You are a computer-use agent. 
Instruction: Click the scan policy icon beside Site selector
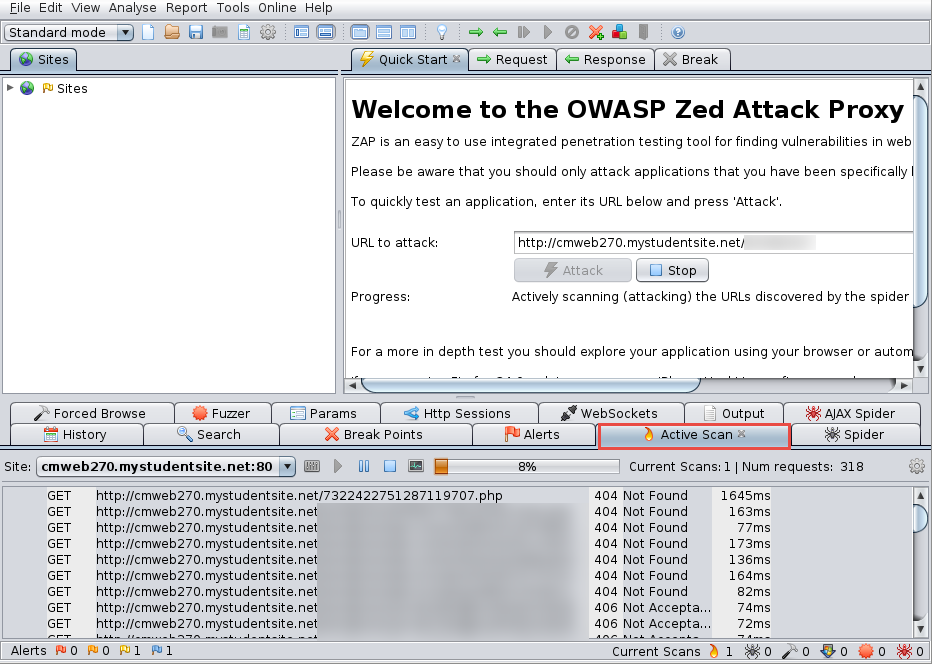click(312, 467)
